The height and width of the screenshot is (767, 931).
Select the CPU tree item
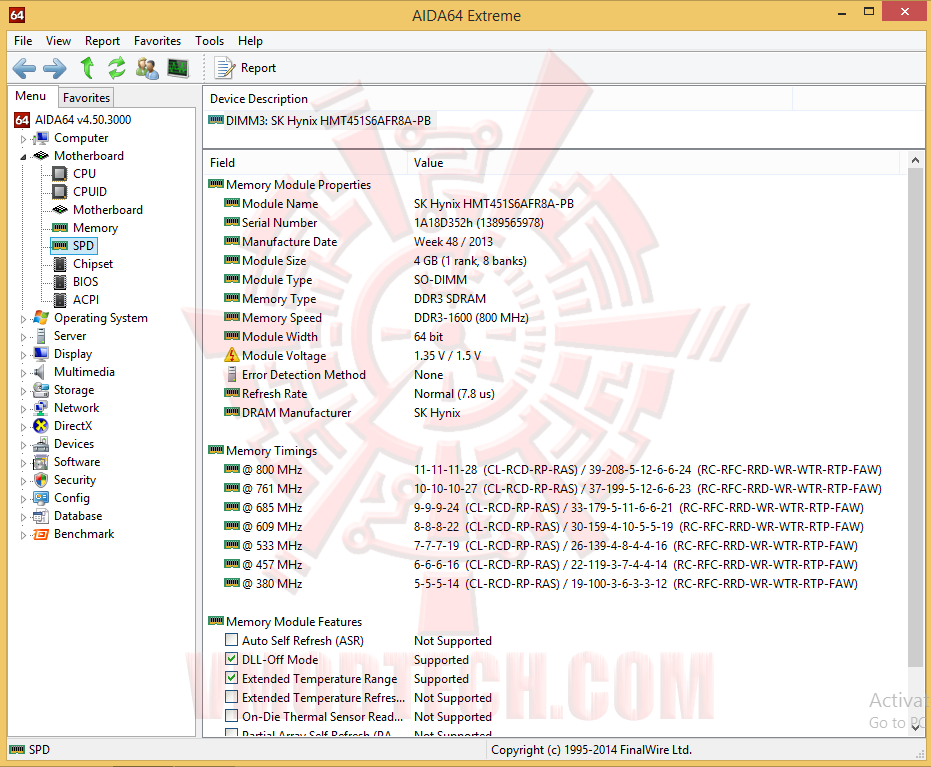(84, 174)
